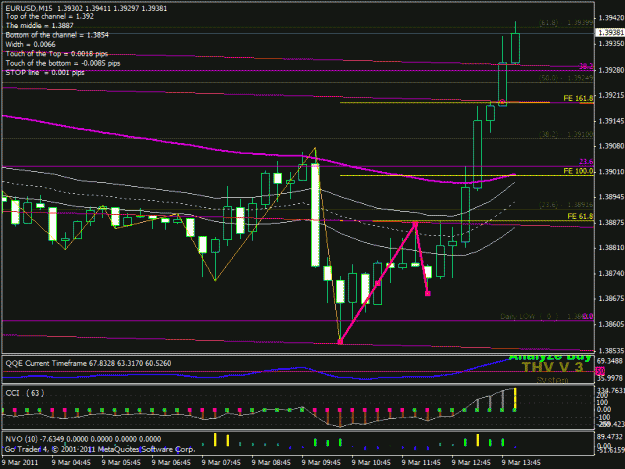Click the 1.38740 price scale label

(611, 273)
